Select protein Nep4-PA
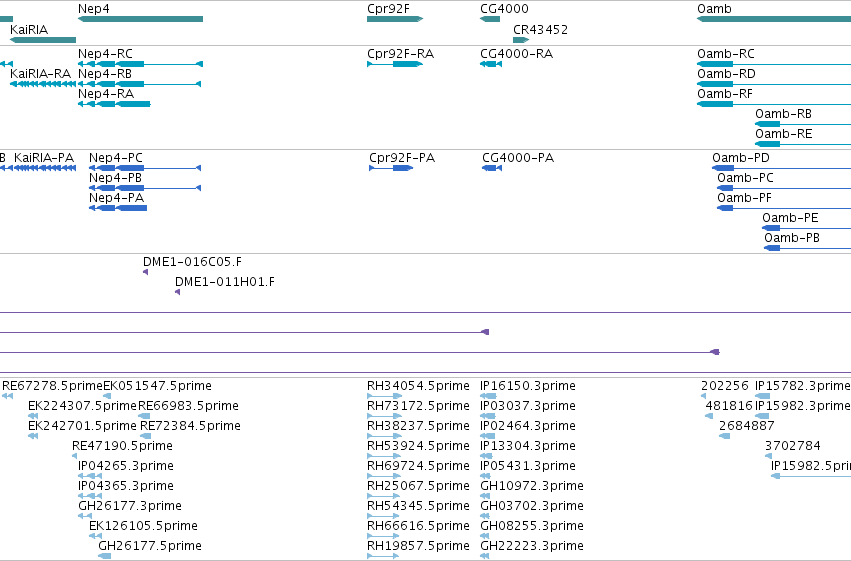This screenshot has height=561, width=851. [118, 208]
